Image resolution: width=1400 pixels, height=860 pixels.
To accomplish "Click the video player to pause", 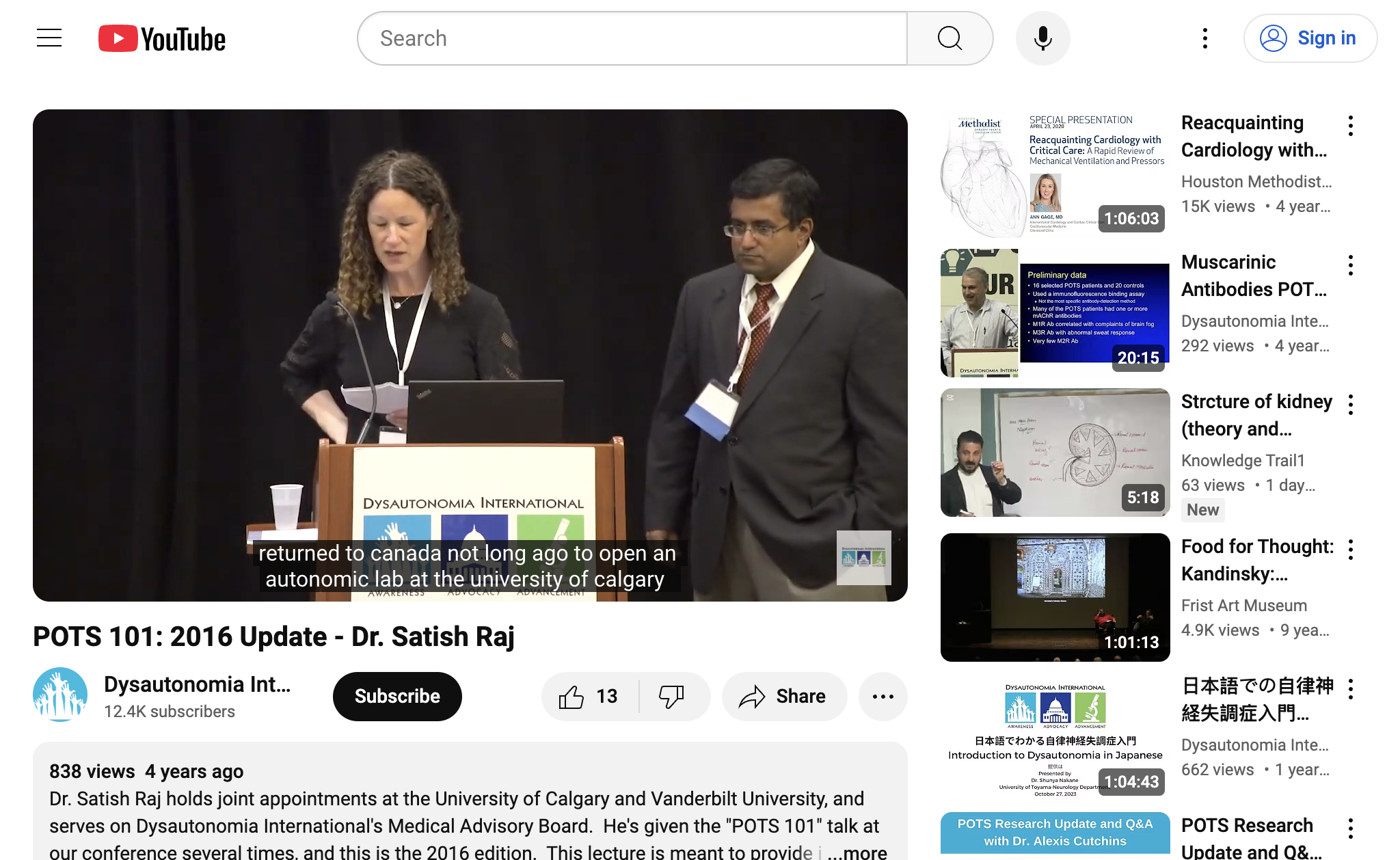I will [x=470, y=355].
